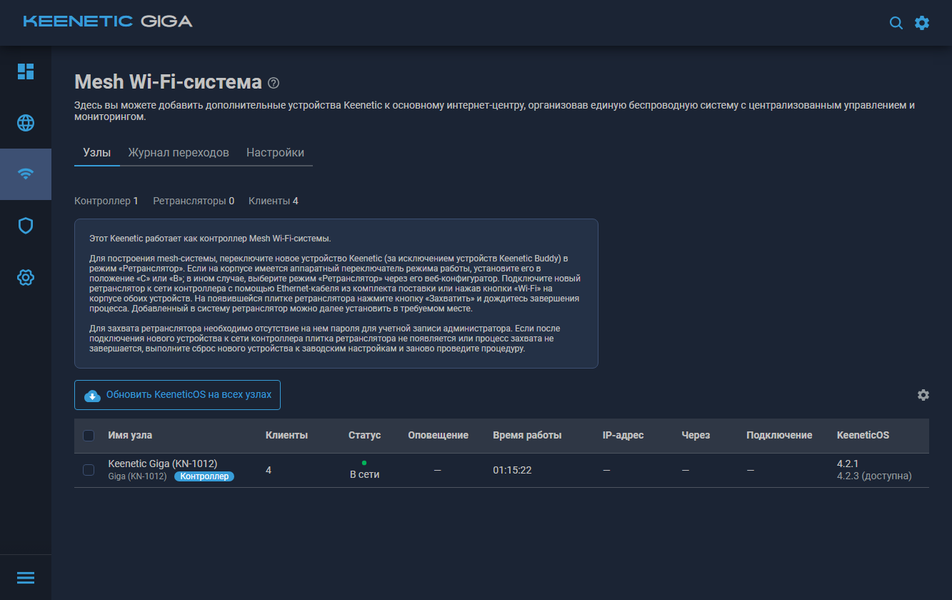Click the version 4.2.1 text
Screen dimensions: 952x600
pos(848,464)
